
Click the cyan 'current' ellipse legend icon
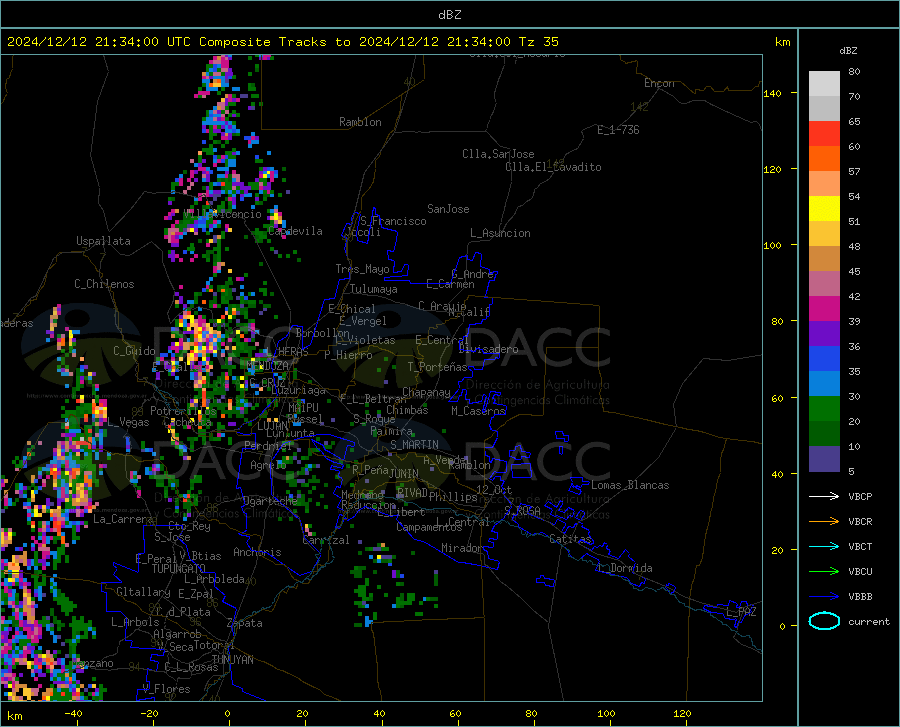(x=824, y=621)
